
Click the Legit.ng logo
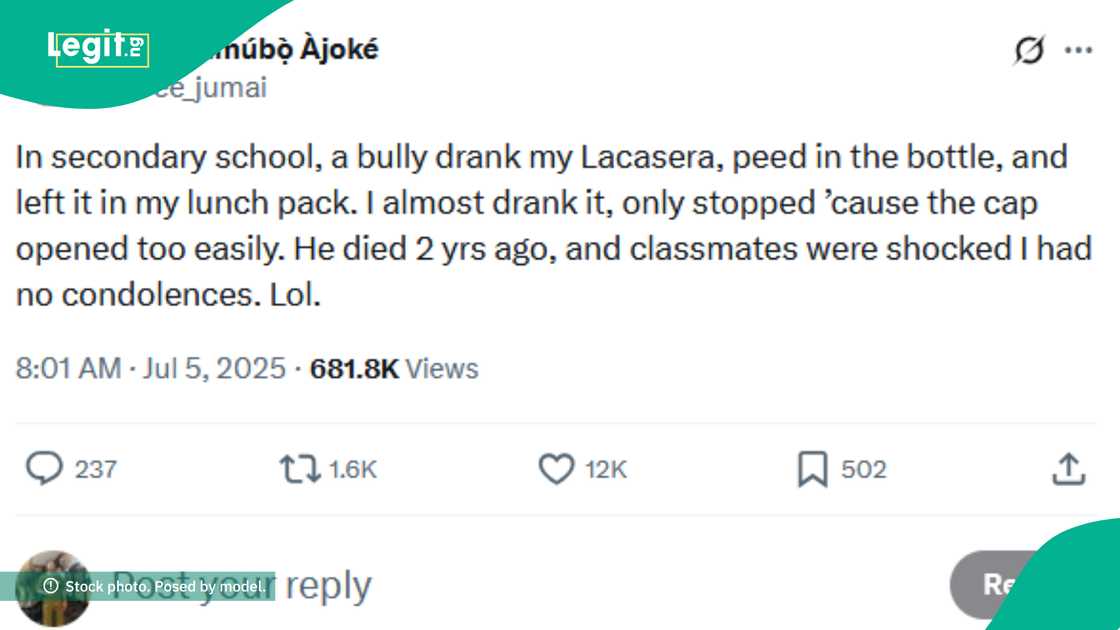click(x=98, y=46)
